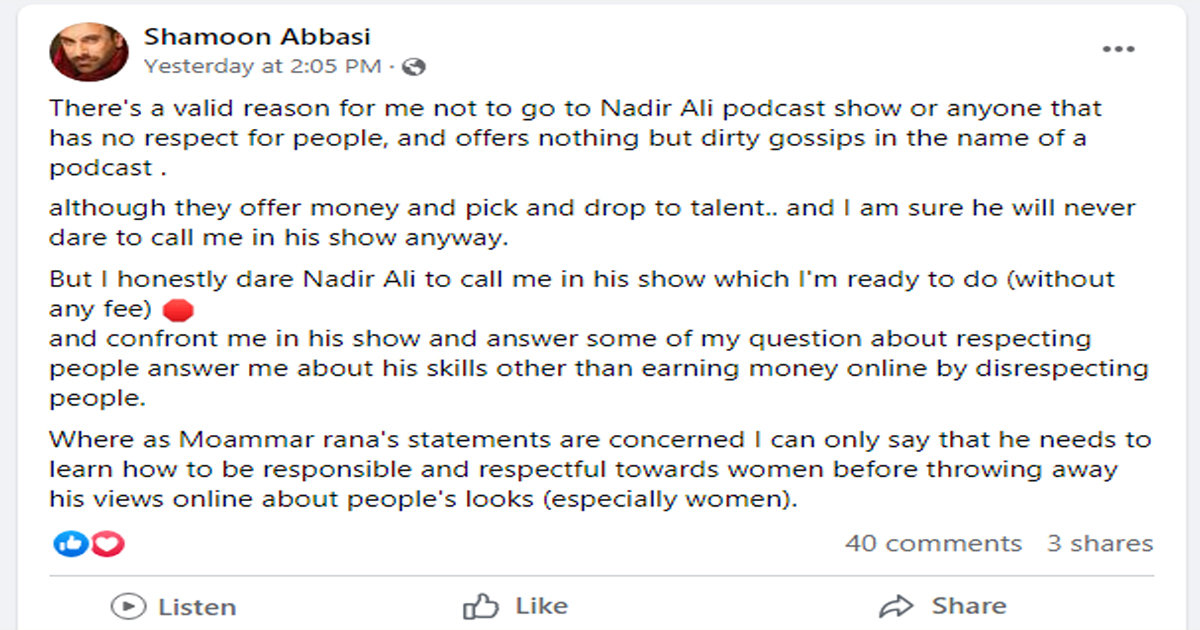Click the play circle icon beside Listen

(x=126, y=606)
